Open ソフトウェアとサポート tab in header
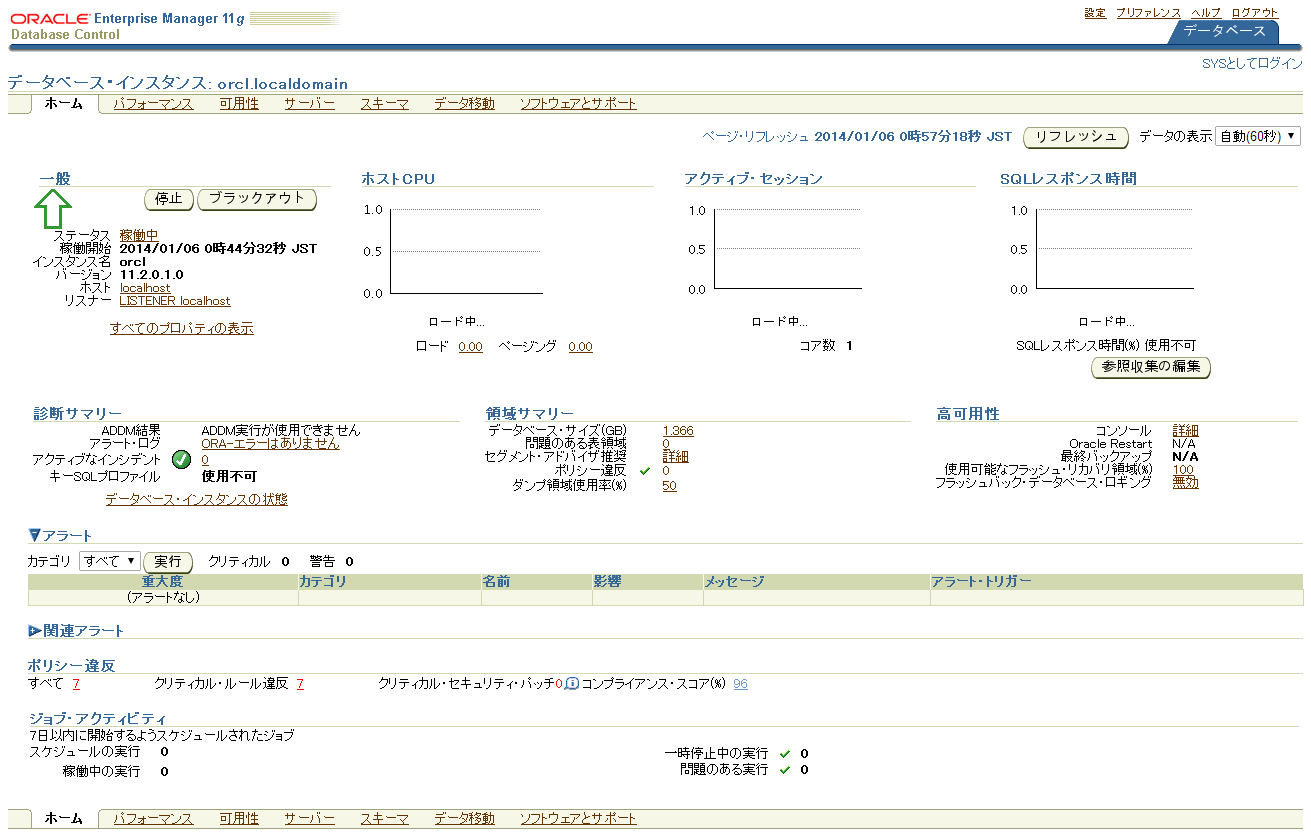The width and height of the screenshot is (1311, 837). (x=578, y=104)
